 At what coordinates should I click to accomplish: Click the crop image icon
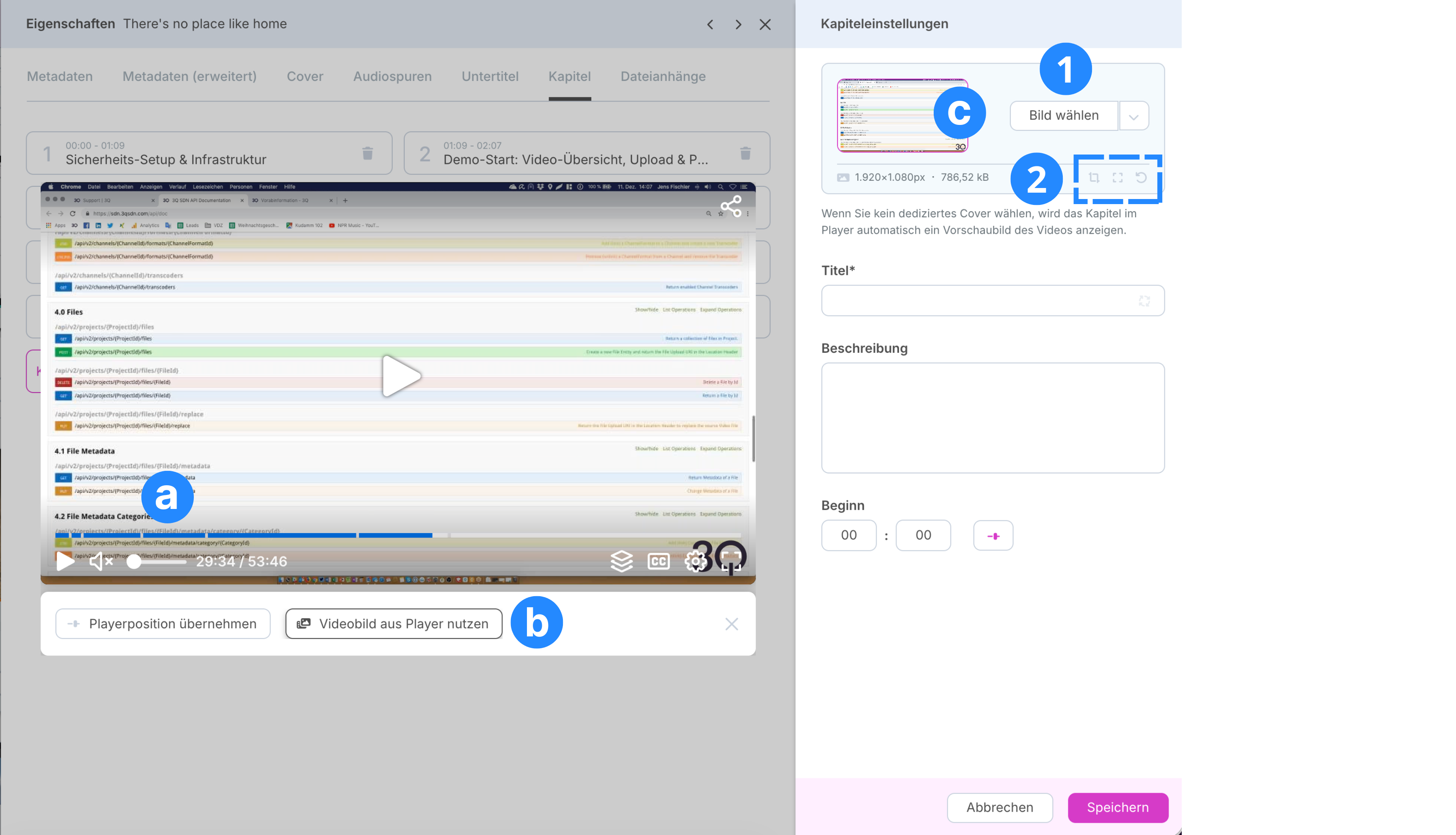coord(1094,178)
